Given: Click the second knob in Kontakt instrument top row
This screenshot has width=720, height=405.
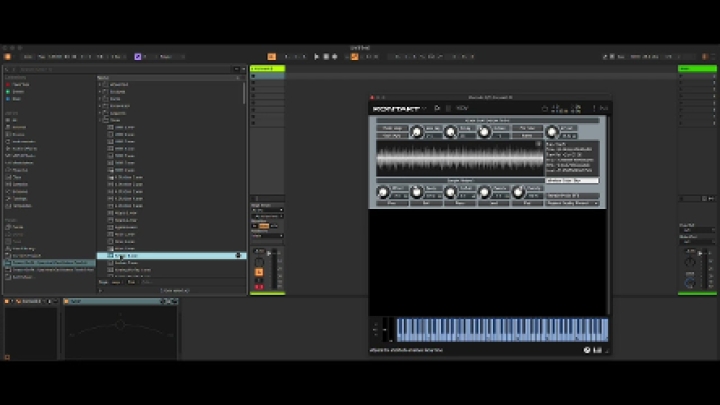Looking at the screenshot, I should coord(450,132).
